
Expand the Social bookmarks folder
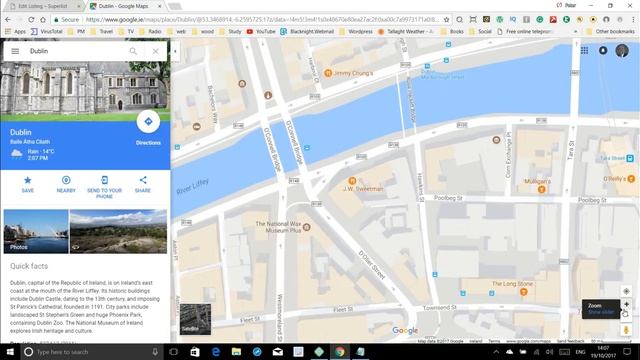point(480,31)
